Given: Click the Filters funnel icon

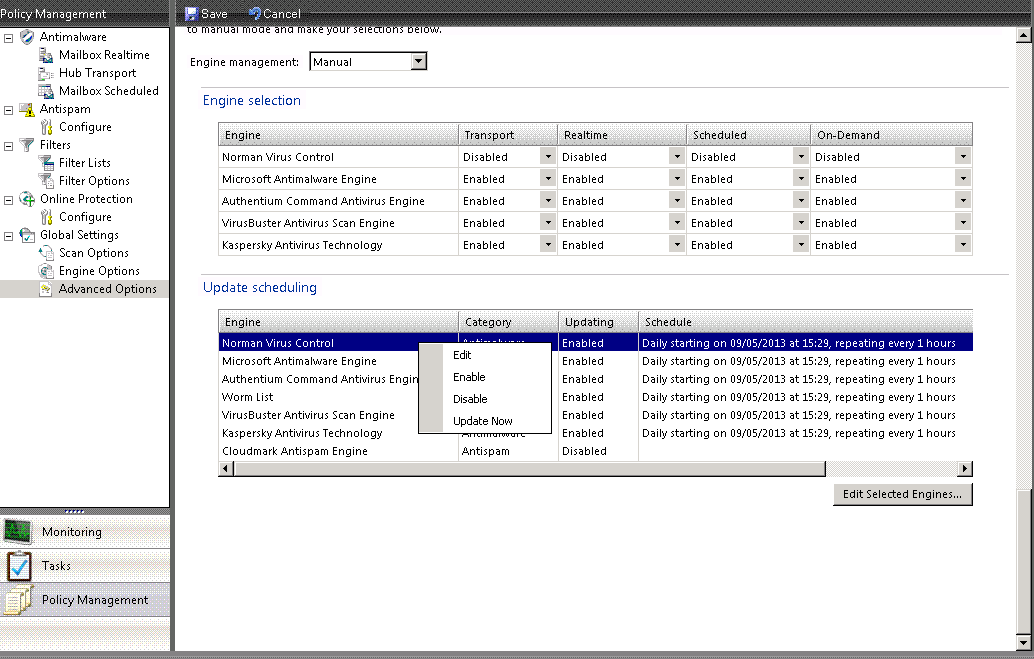Looking at the screenshot, I should pos(27,145).
